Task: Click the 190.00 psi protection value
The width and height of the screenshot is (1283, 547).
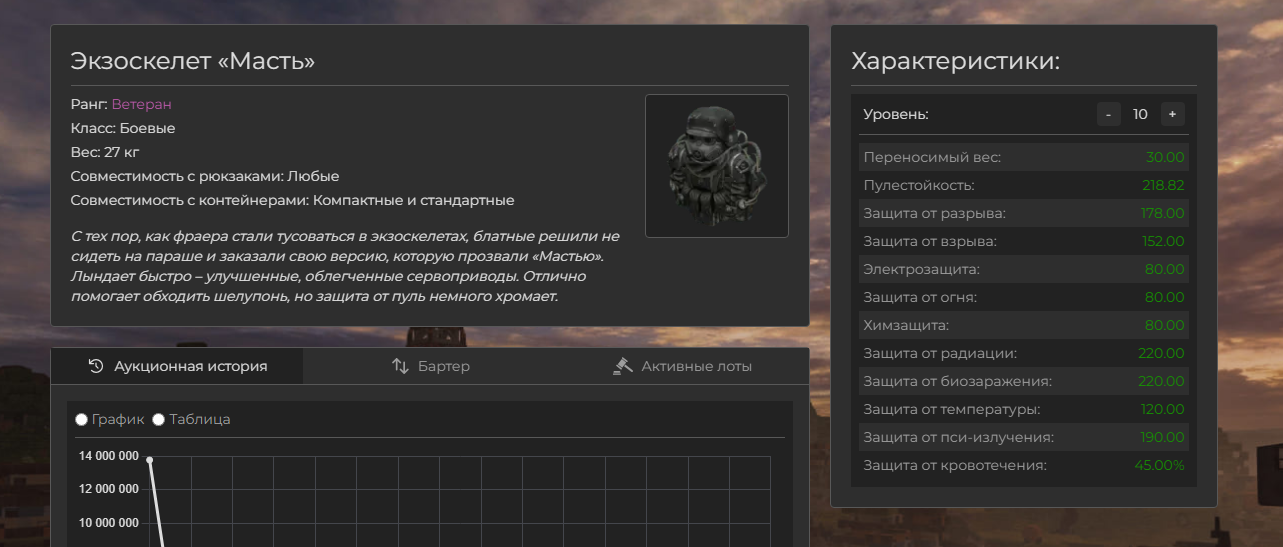Action: tap(1163, 437)
